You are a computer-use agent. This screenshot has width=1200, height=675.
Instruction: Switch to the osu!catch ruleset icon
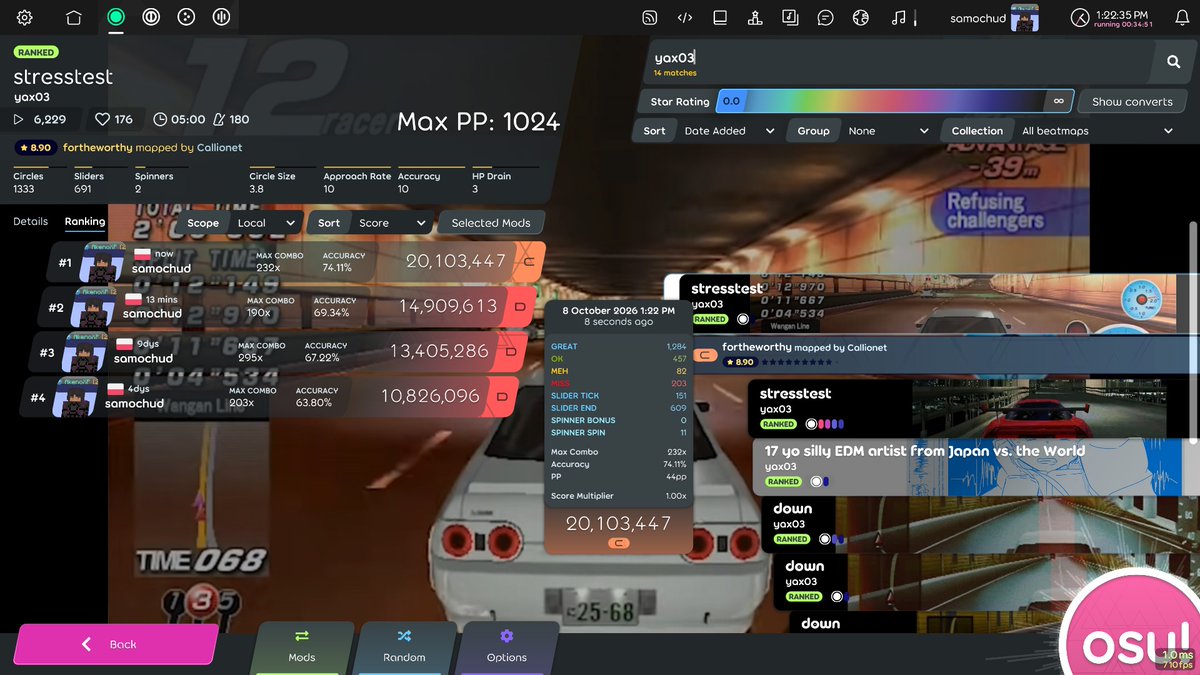tap(186, 17)
